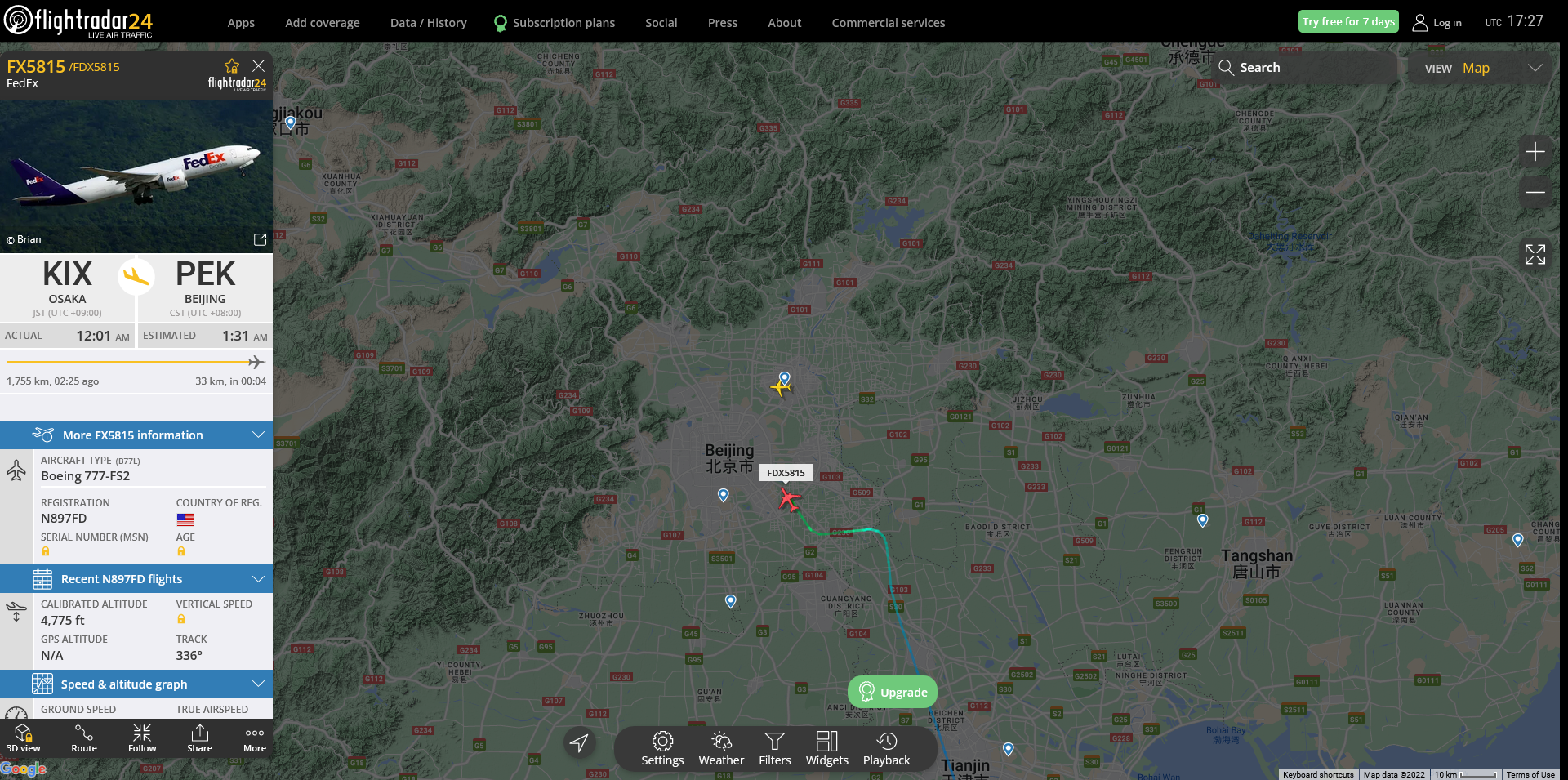Click the Search field

pyautogui.click(x=1307, y=68)
